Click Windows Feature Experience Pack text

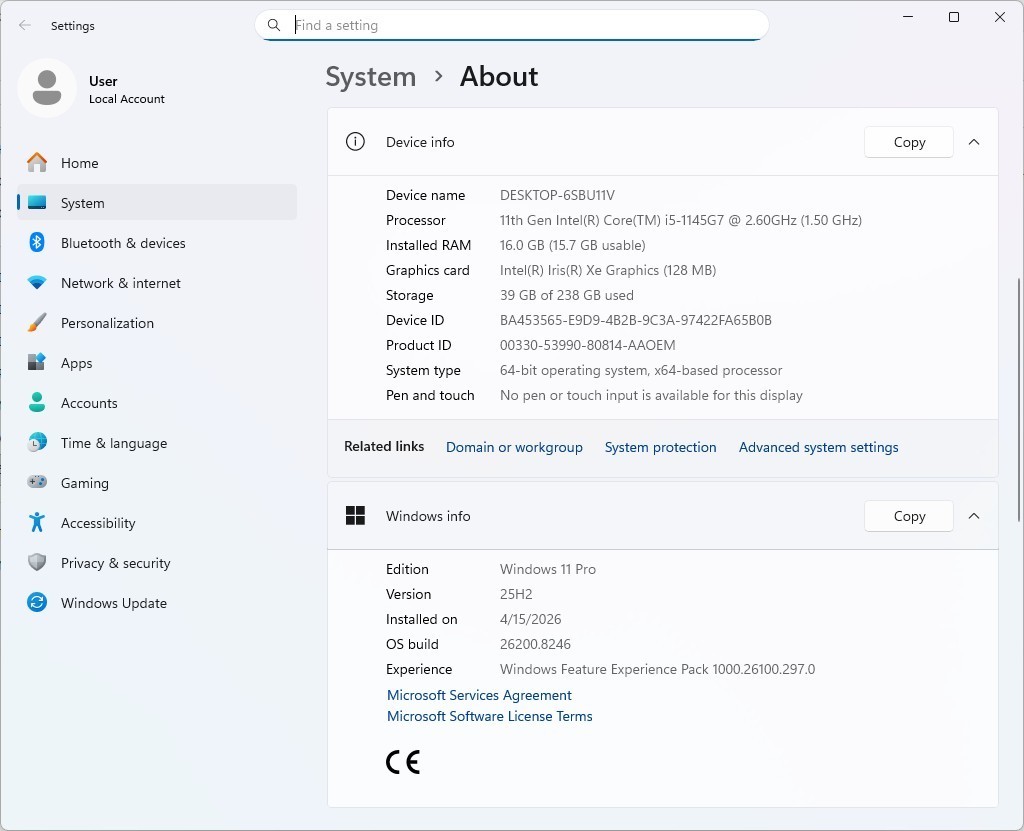point(657,669)
